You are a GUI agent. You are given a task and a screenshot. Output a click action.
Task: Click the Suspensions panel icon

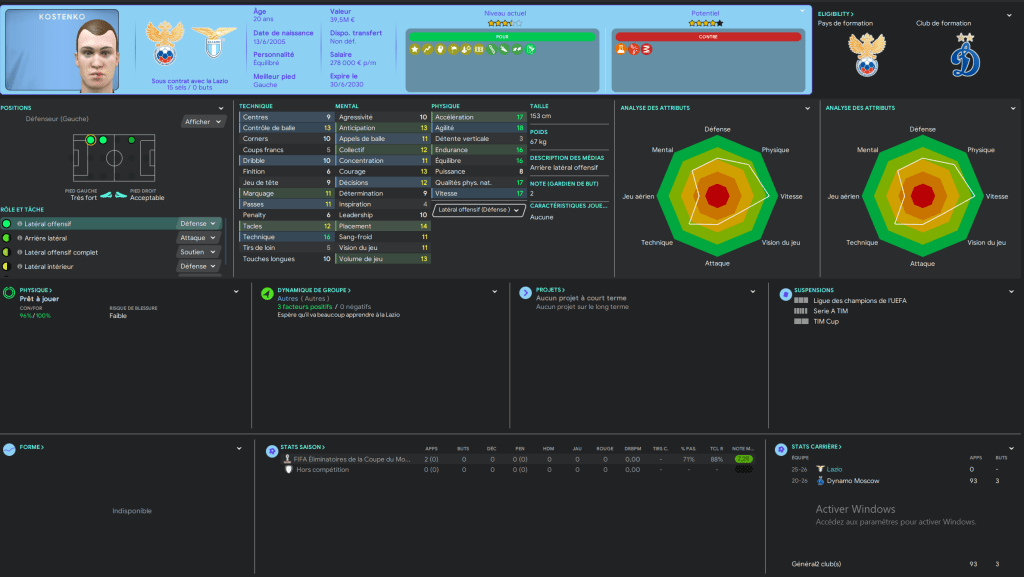click(x=784, y=292)
